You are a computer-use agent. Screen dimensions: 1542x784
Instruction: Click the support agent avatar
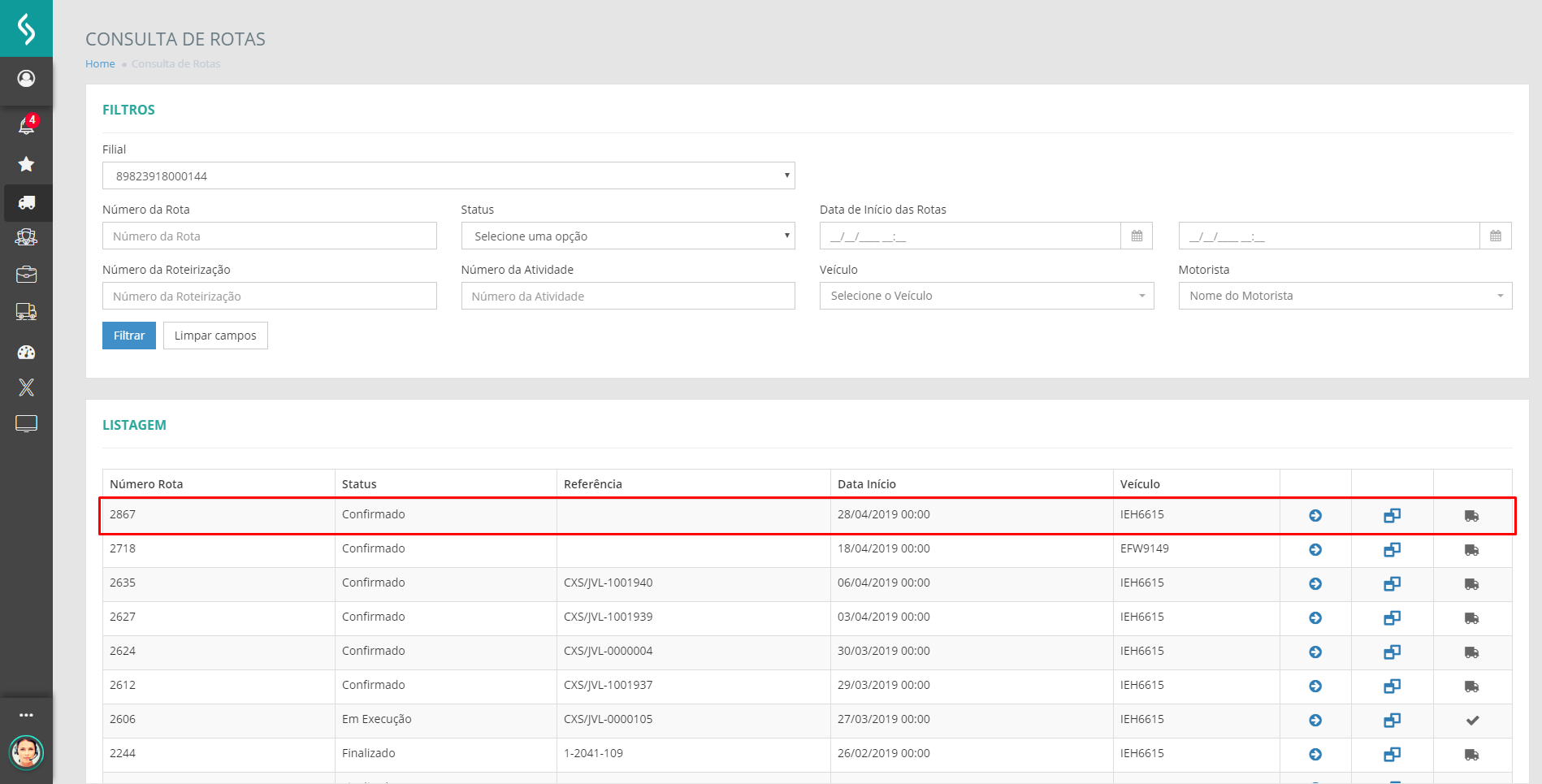pos(26,752)
